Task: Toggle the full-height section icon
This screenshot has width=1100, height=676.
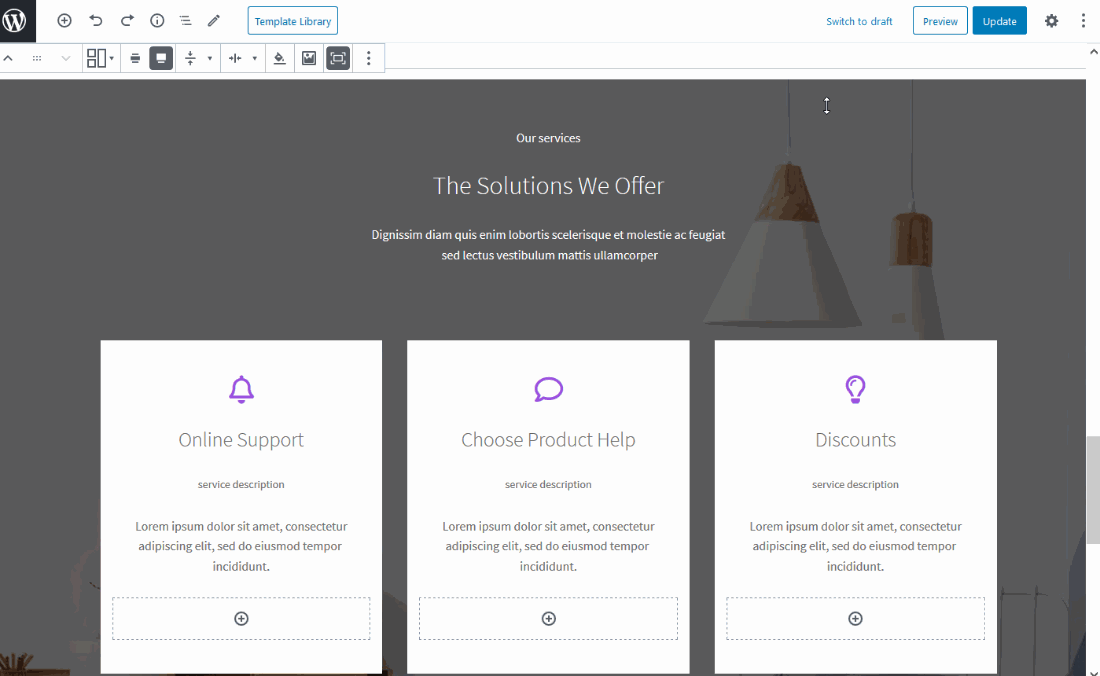Action: coord(338,58)
